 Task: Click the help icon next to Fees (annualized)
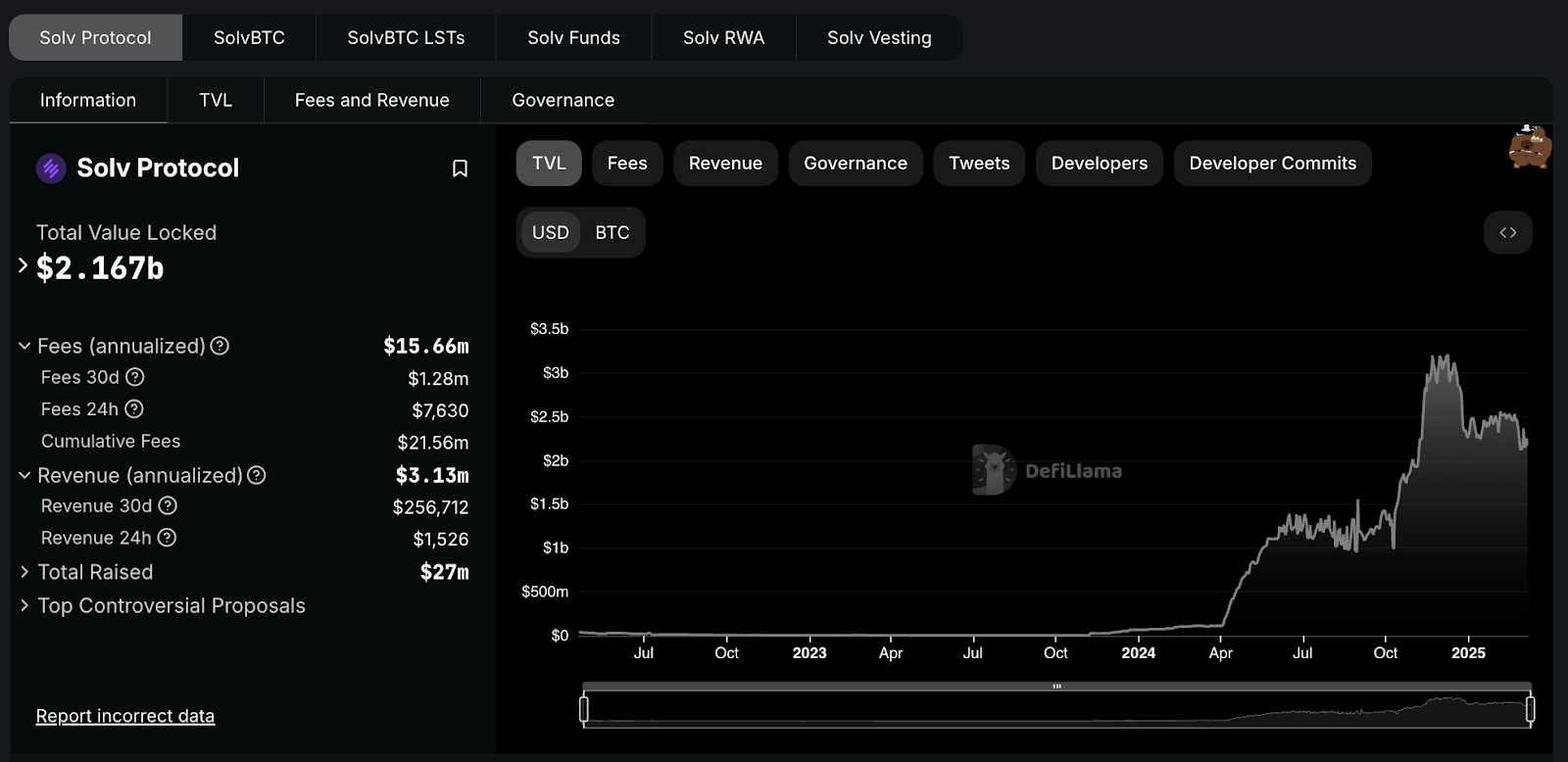tap(220, 346)
